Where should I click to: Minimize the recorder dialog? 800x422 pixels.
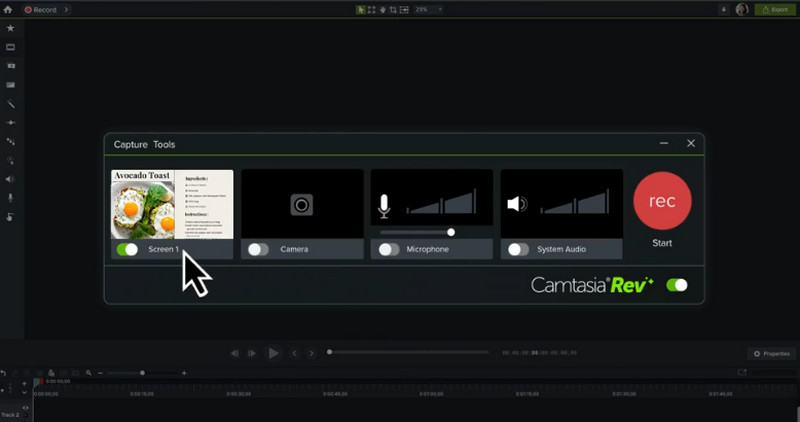(664, 143)
